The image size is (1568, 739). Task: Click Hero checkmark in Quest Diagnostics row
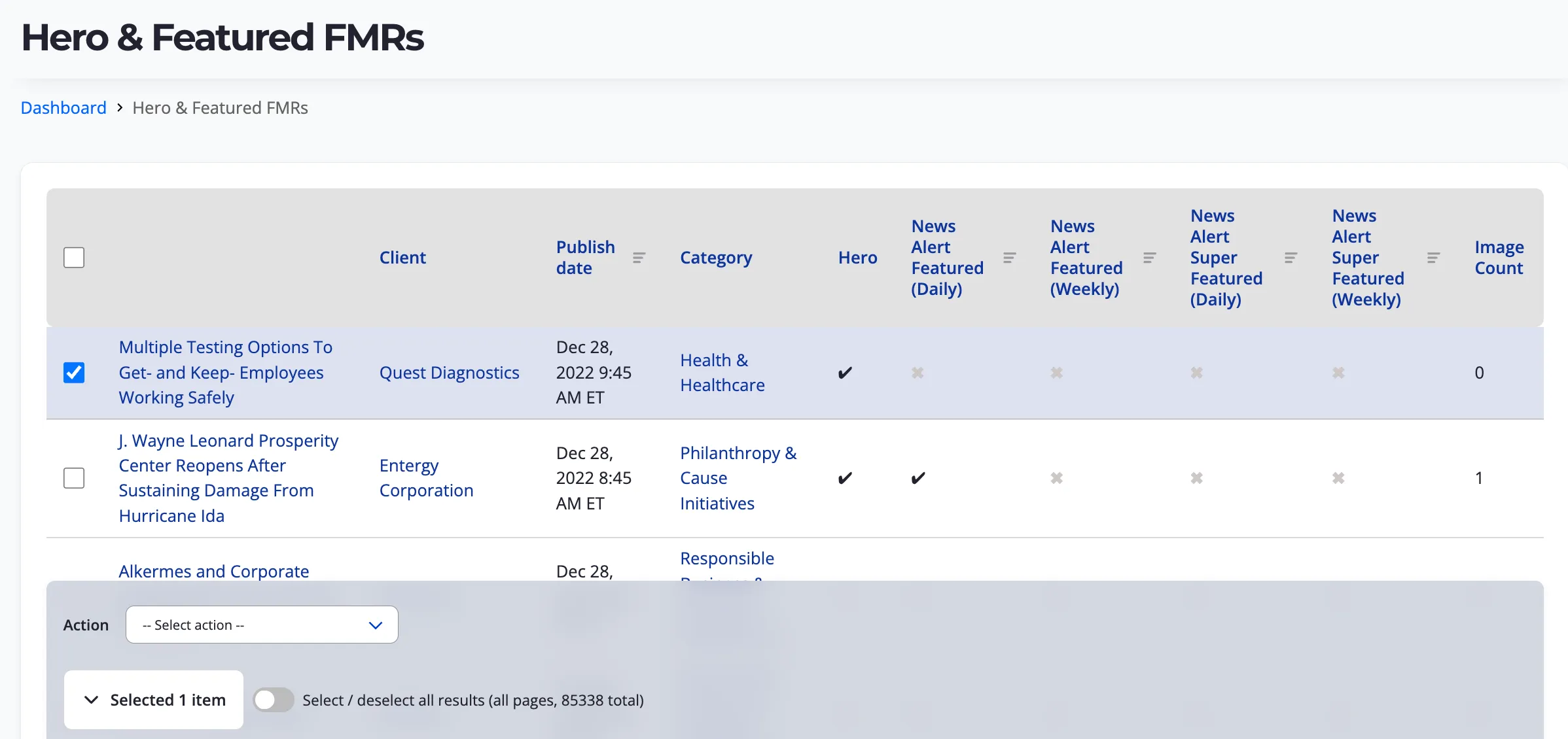click(845, 373)
